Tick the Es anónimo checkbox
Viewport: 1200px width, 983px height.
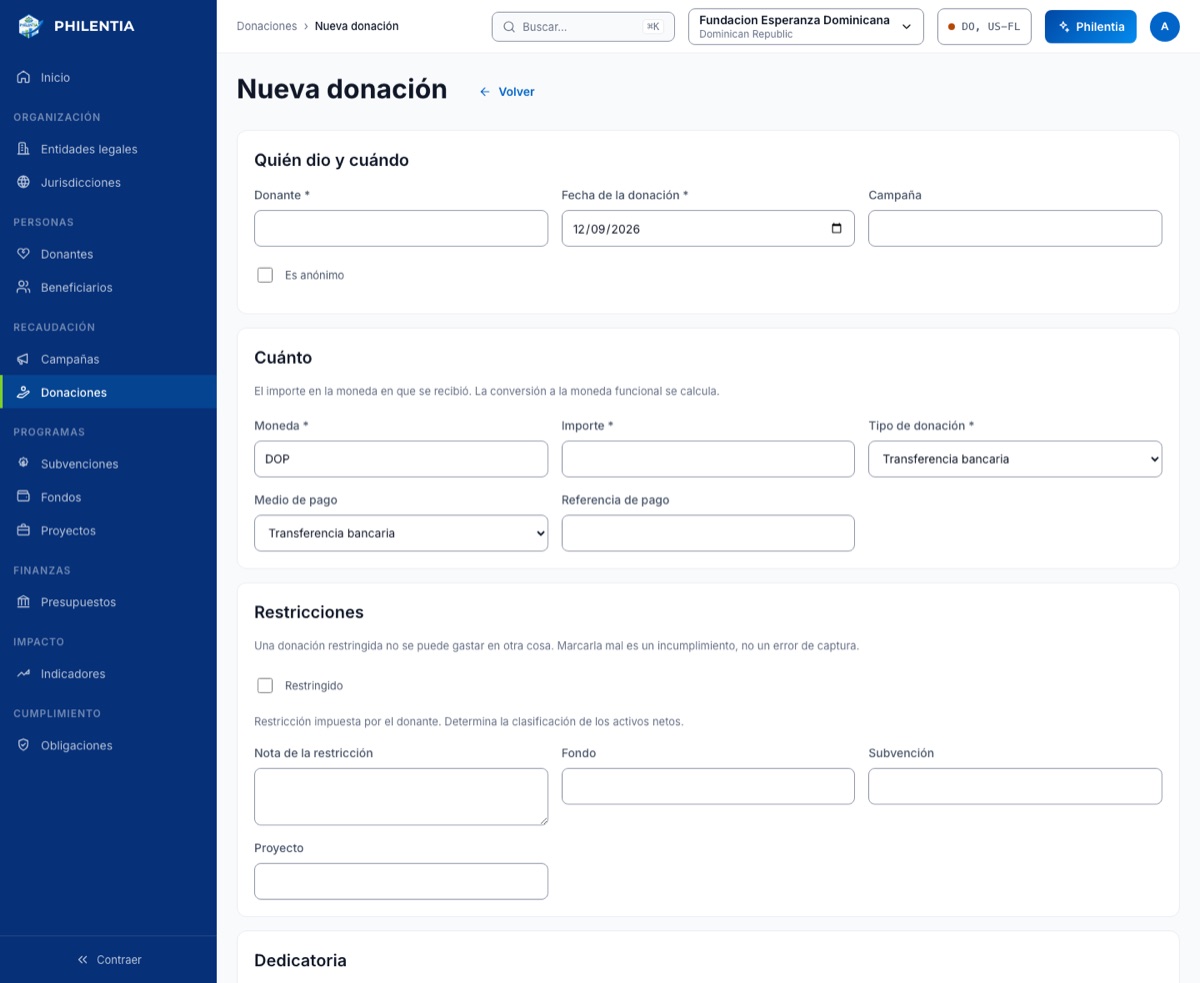click(265, 275)
